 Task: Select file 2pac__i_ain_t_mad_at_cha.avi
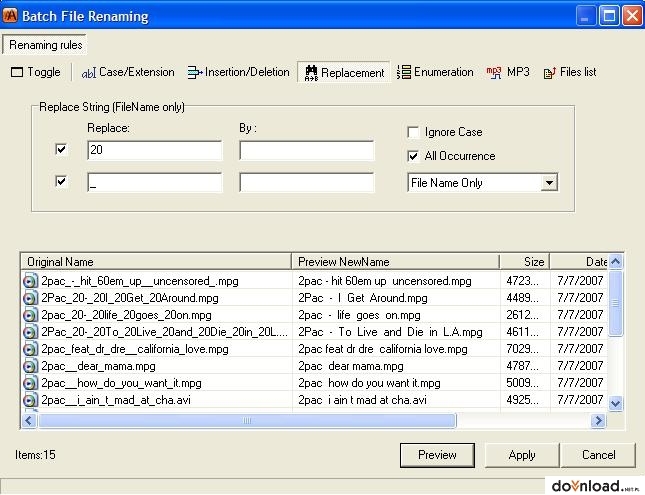(116, 400)
